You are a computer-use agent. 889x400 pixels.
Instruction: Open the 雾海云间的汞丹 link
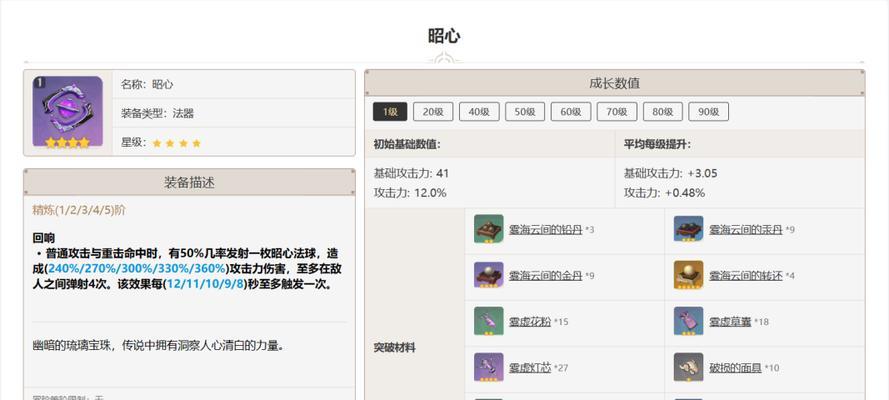746,229
